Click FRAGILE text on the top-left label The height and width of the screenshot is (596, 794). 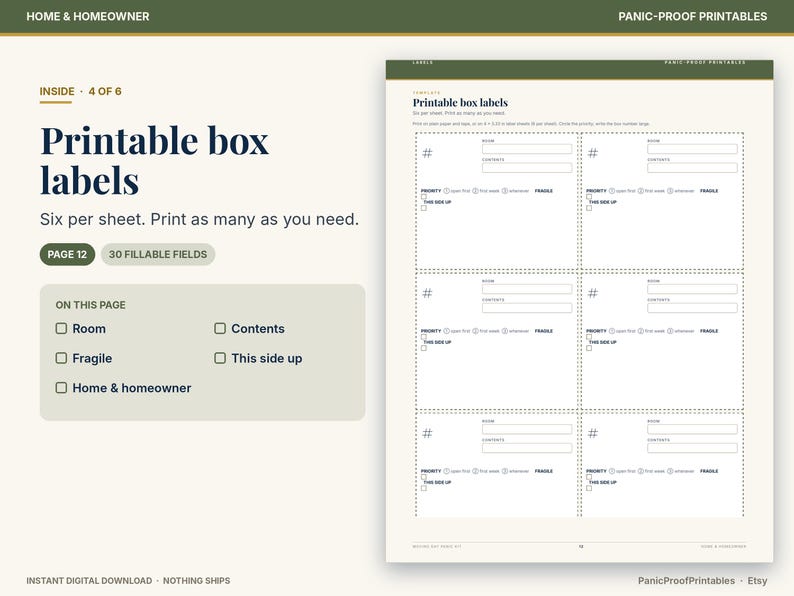tap(544, 191)
